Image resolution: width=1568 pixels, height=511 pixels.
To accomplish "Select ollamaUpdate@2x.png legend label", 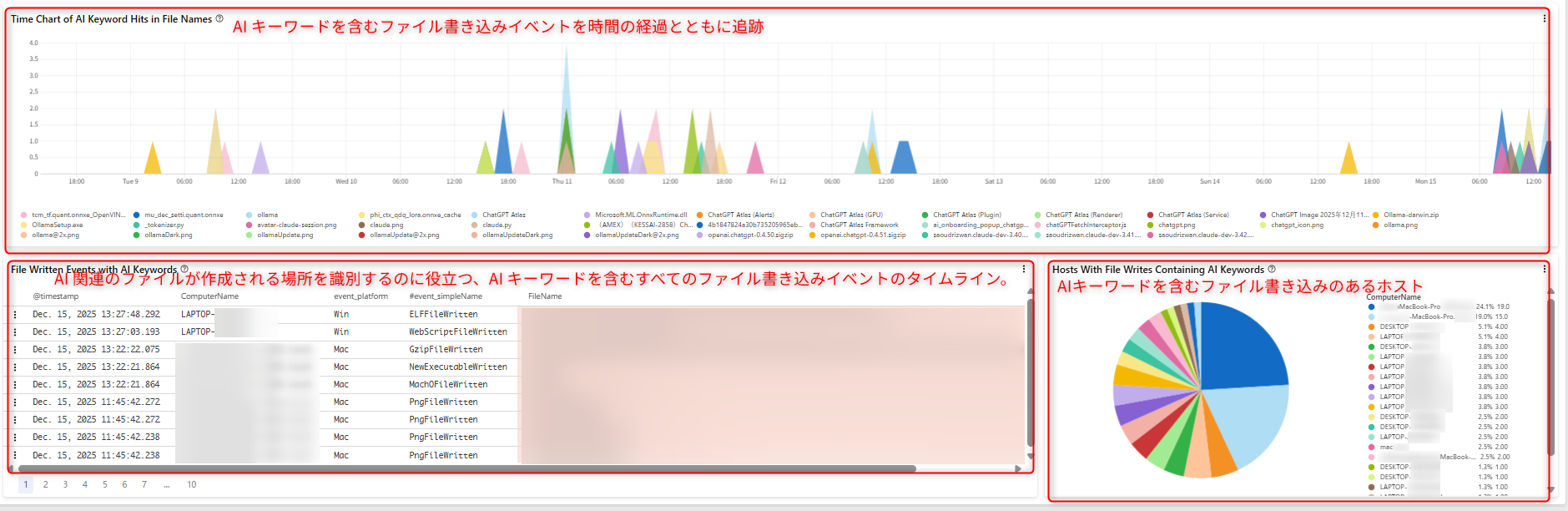I will 405,235.
